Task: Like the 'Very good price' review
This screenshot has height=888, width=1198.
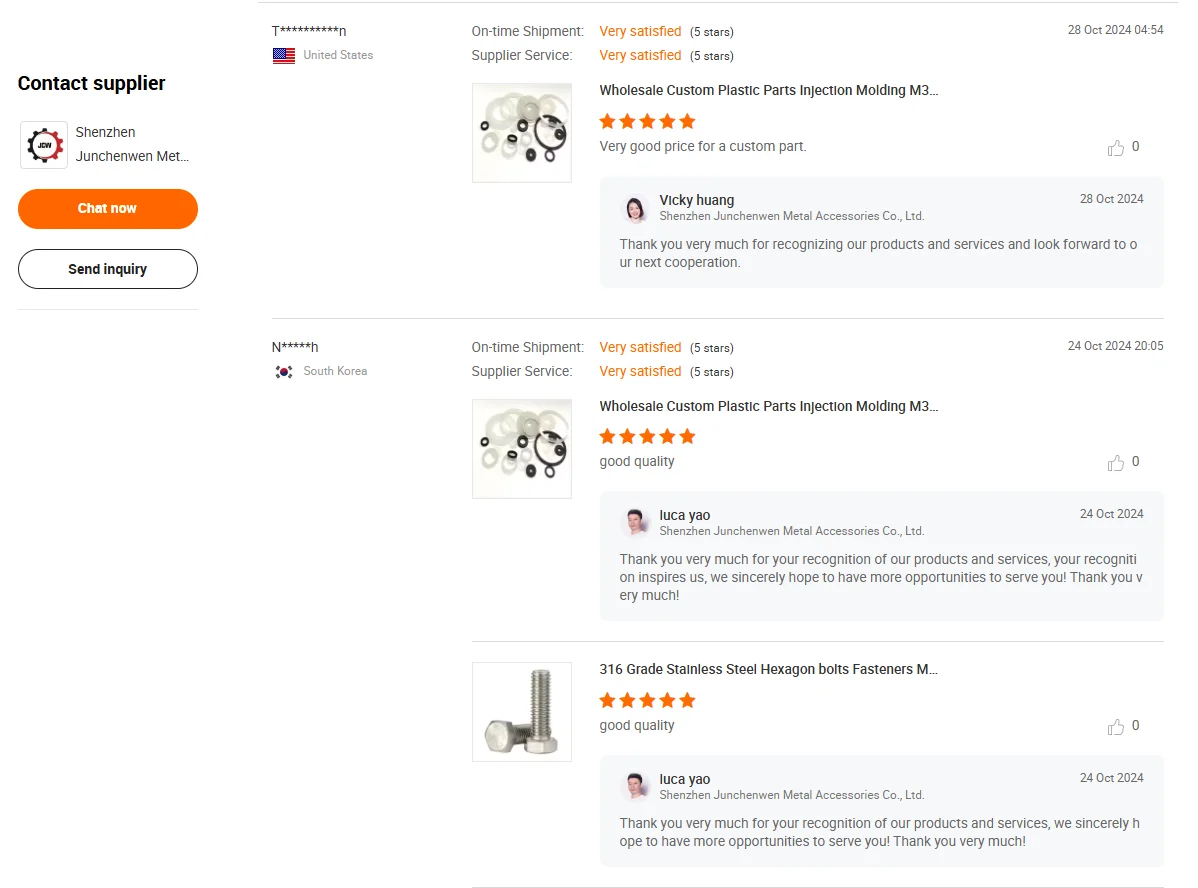Action: pos(1116,148)
